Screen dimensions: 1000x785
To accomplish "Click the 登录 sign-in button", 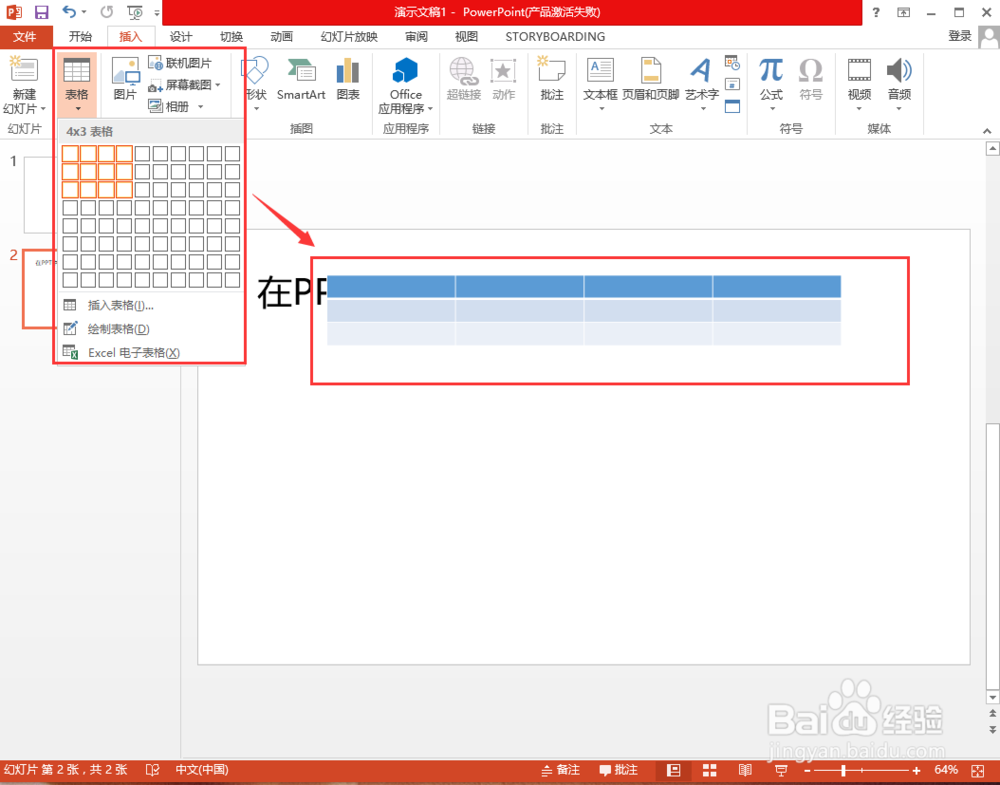I will click(x=959, y=36).
